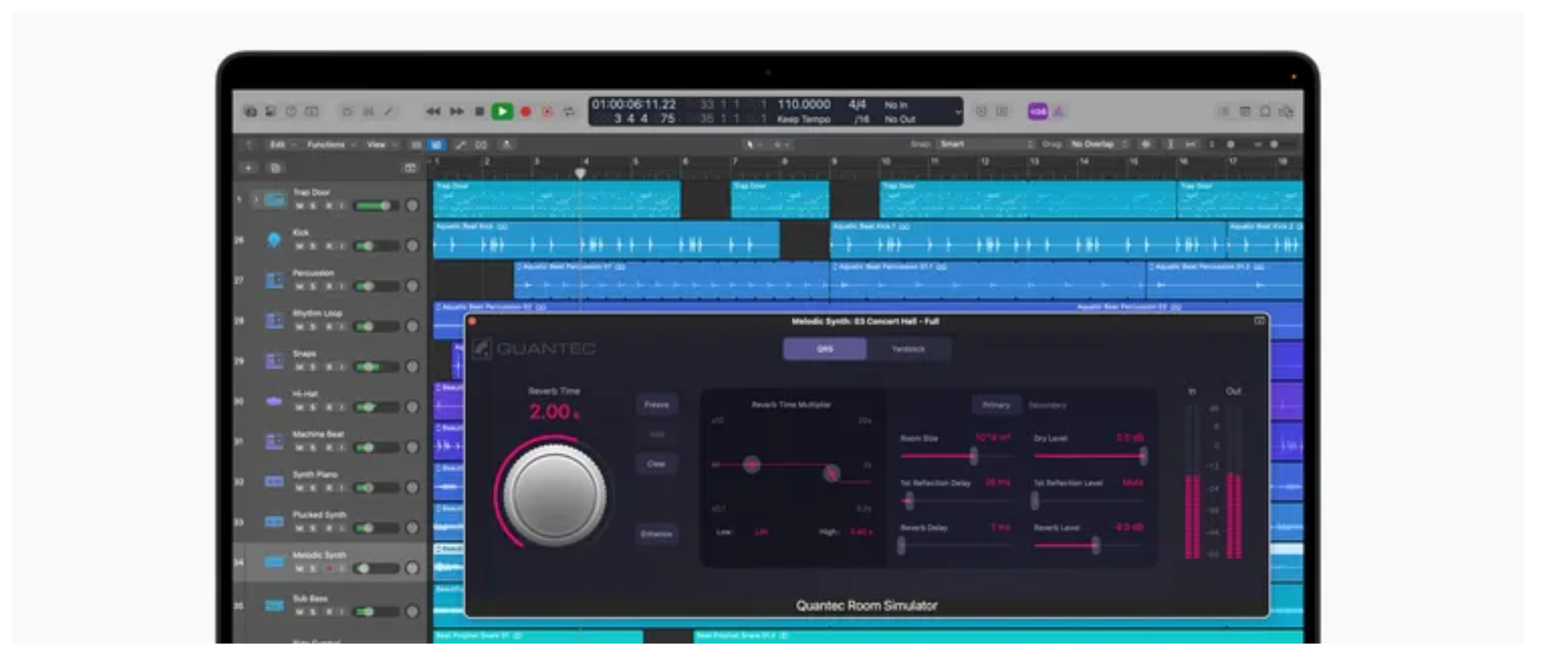Adjust the Reverb Level slider
Viewport: 1568px width, 655px height.
tap(1090, 545)
